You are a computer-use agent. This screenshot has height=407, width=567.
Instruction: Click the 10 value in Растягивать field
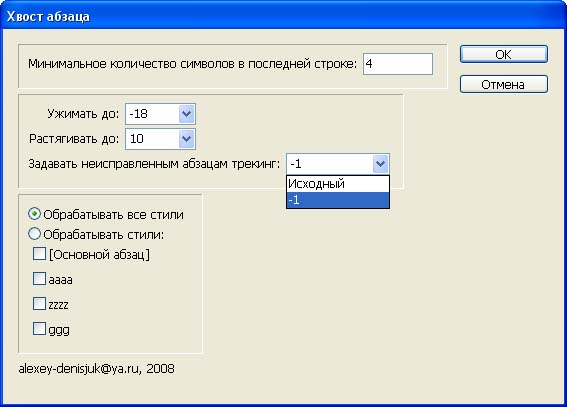[x=137, y=139]
